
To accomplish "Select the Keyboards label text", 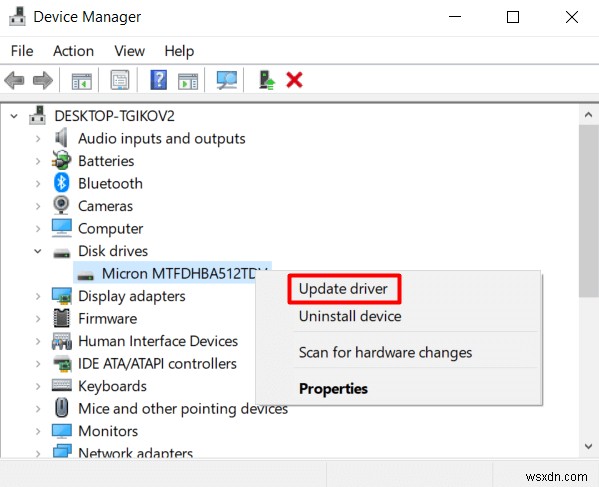I will click(112, 386).
